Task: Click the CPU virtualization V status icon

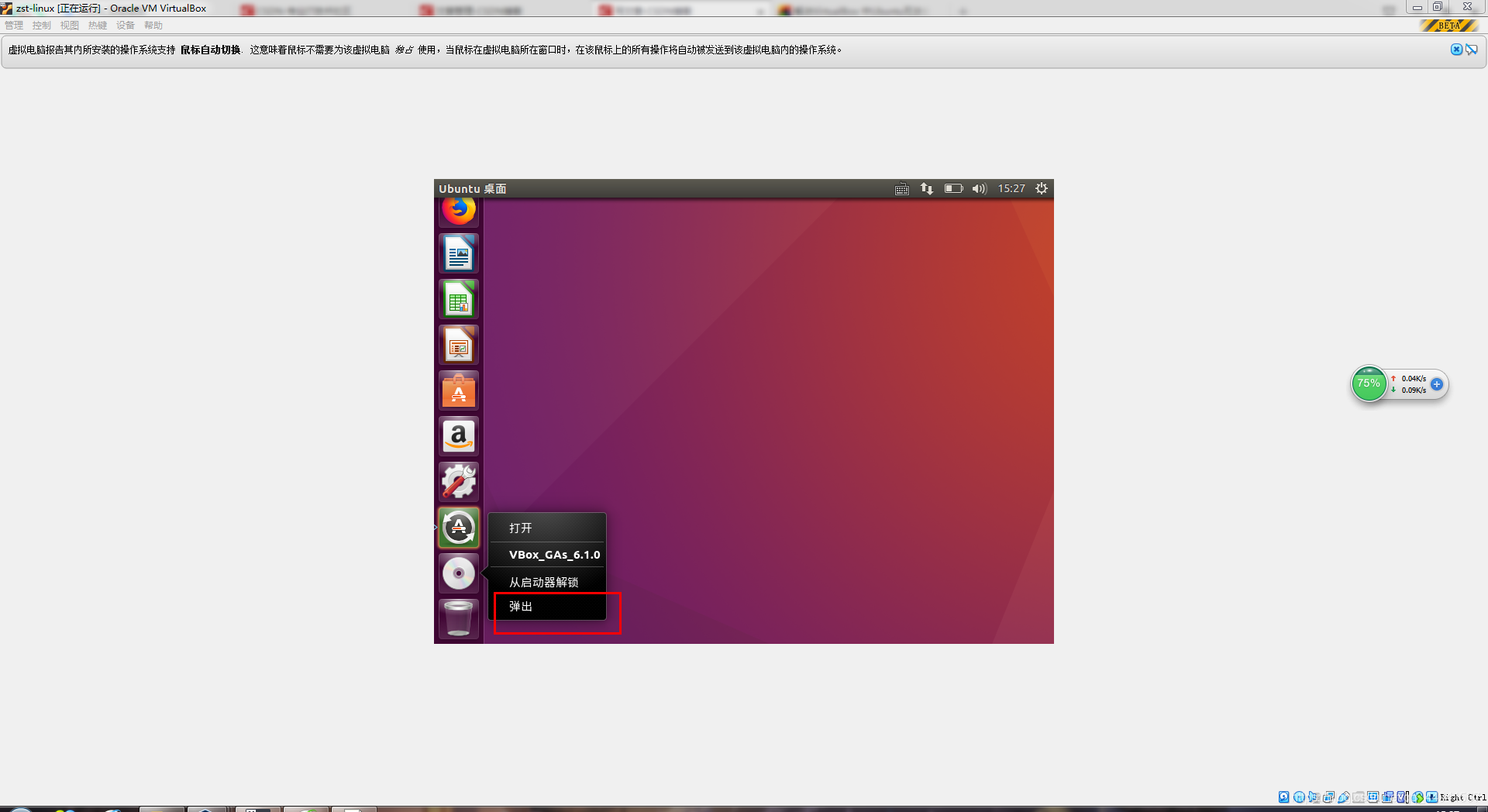Action: (x=1402, y=797)
